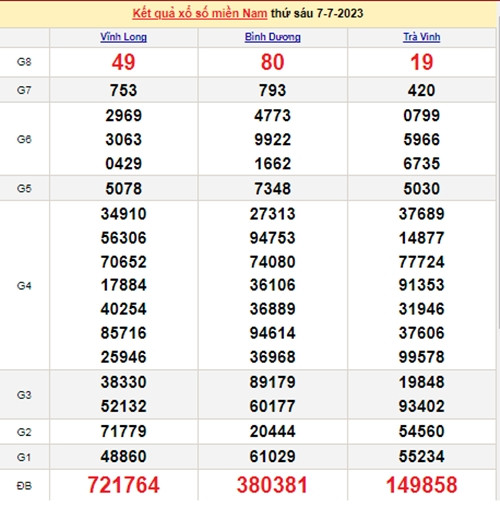Click G3 number 19848
500x507 pixels.
tap(422, 382)
